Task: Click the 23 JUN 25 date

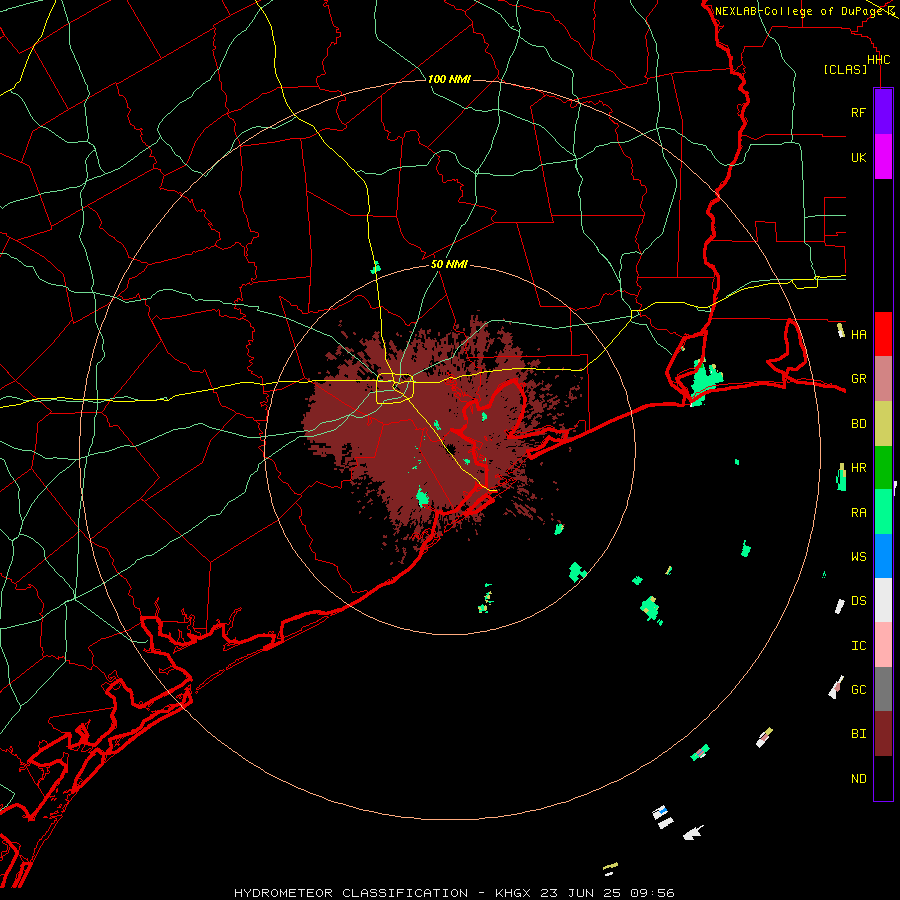Action: (x=581, y=893)
